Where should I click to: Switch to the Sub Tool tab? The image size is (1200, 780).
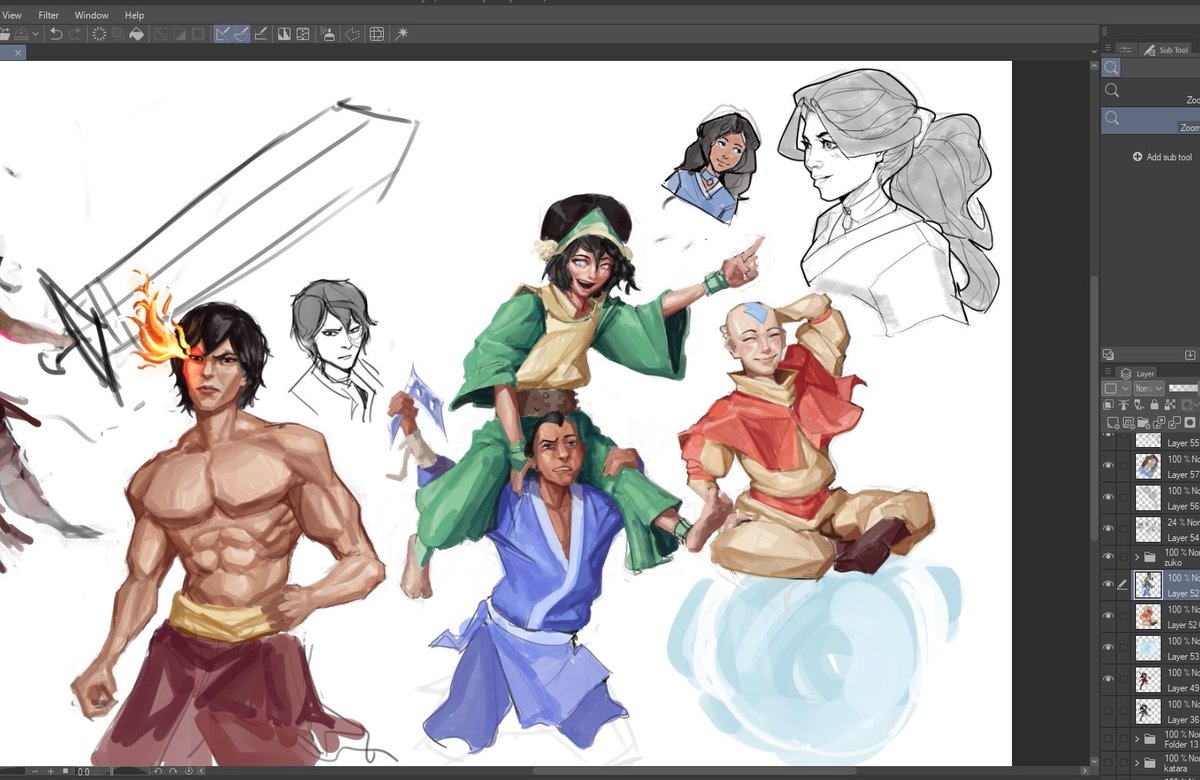pos(1166,49)
